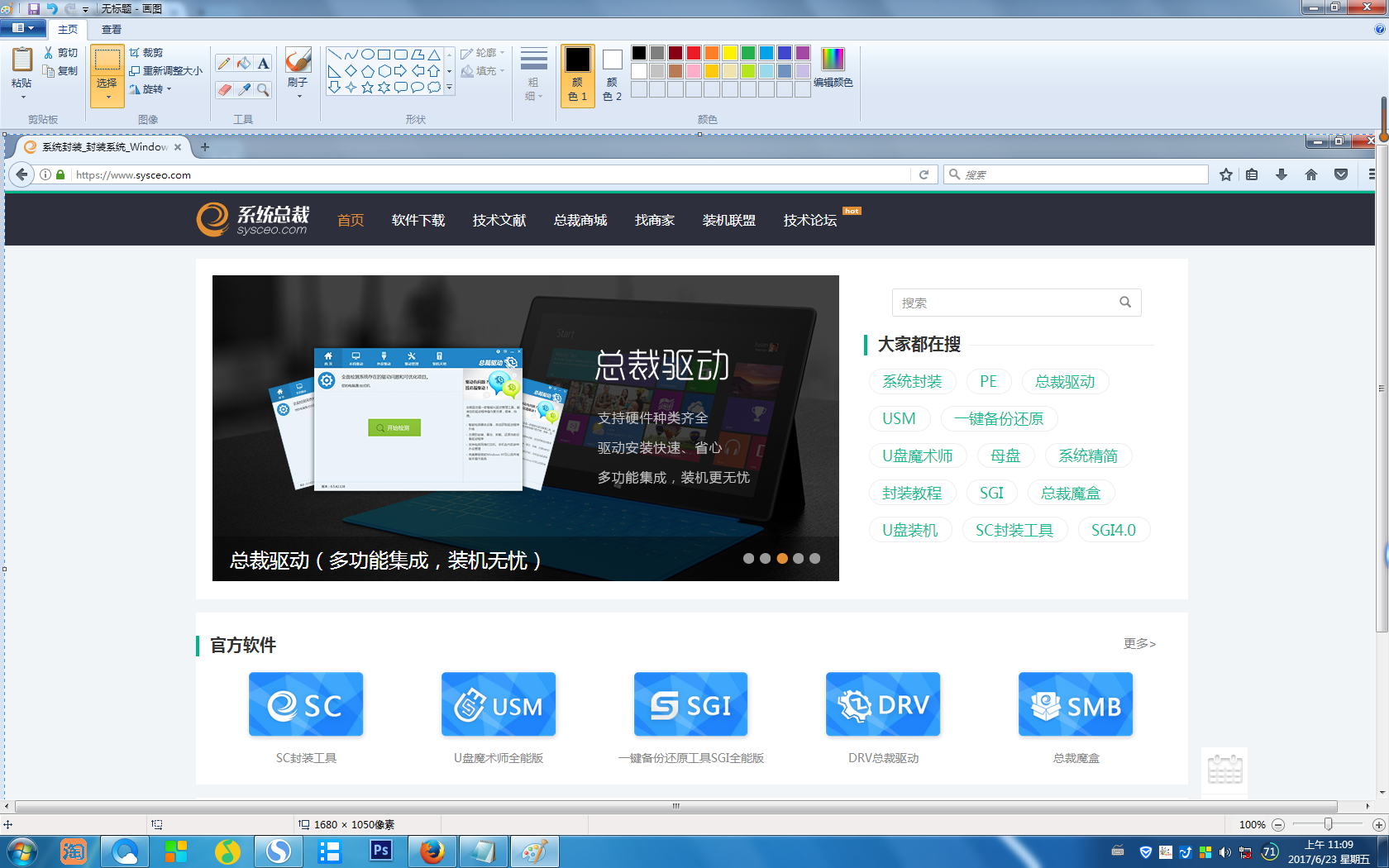Open a new browser tab with plus
The width and height of the screenshot is (1389, 868).
pyautogui.click(x=205, y=147)
